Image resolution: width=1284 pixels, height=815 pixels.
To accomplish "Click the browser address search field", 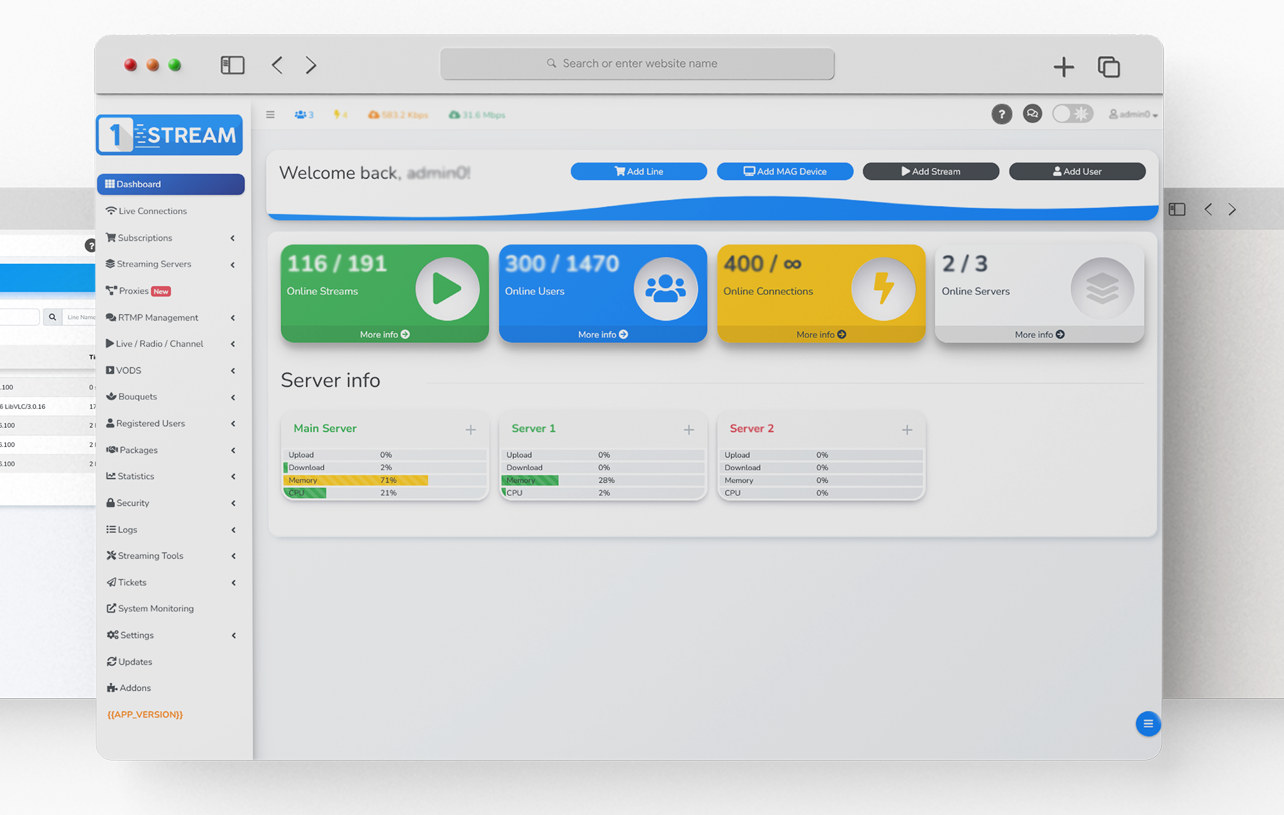I will click(x=637, y=64).
